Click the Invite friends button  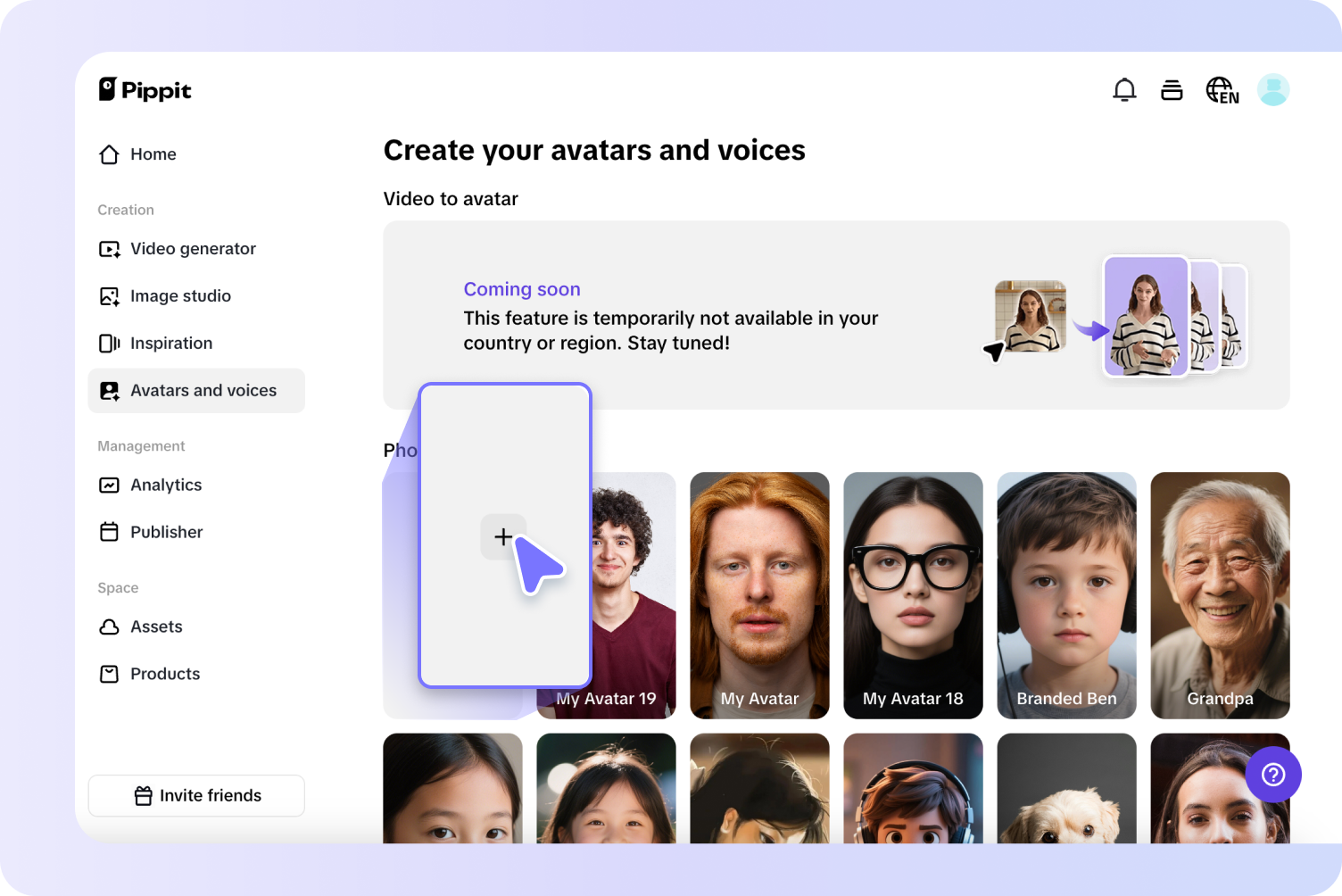coord(196,795)
